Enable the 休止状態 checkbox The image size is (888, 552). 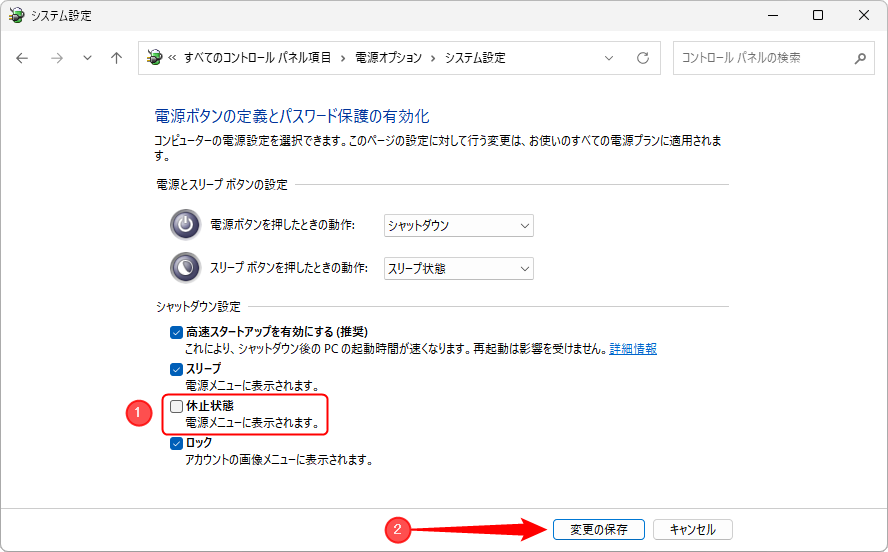176,406
